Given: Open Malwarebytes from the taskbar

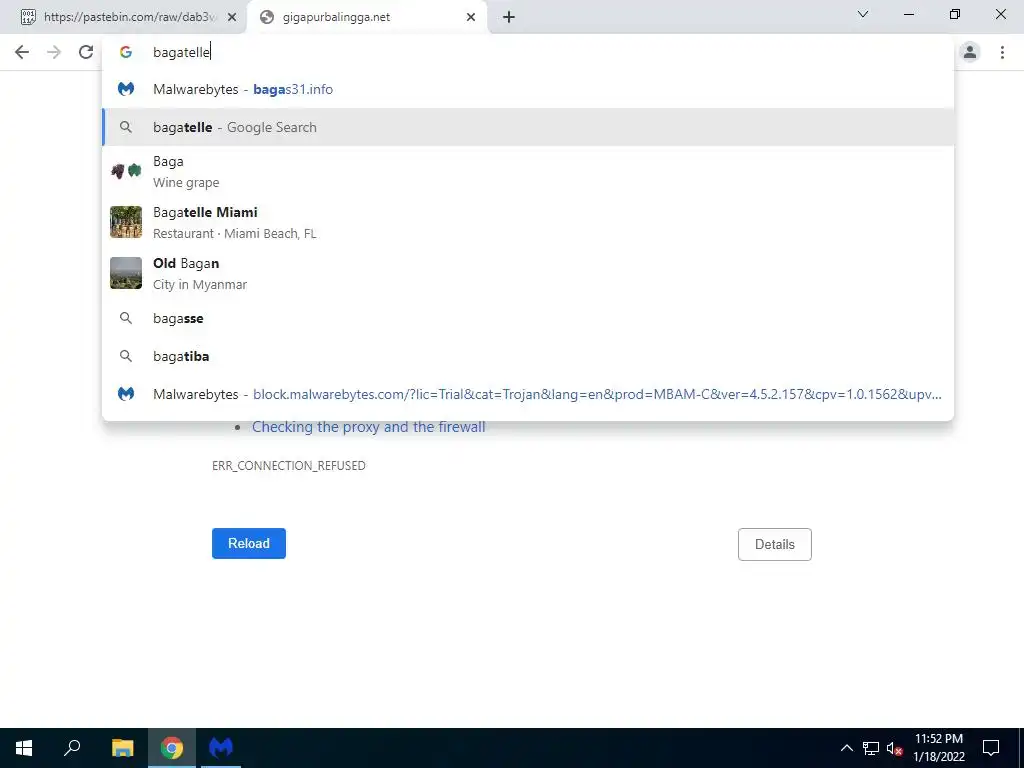Looking at the screenshot, I should [221, 748].
